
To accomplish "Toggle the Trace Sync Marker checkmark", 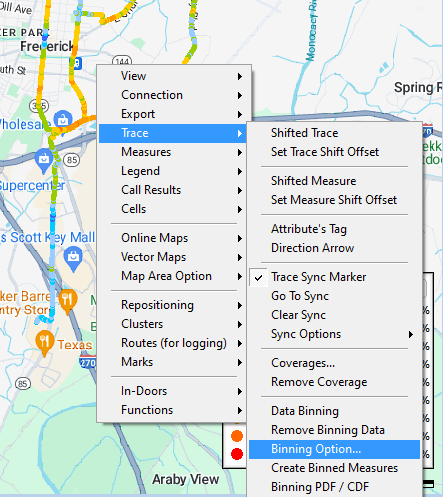I will click(x=259, y=277).
